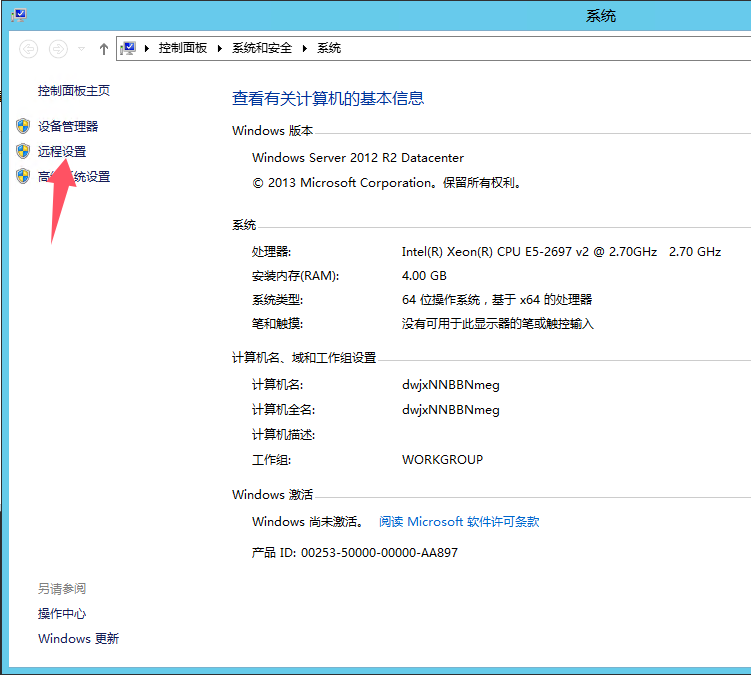
Task: Click the 笔和触摸 value text
Action: tap(498, 324)
